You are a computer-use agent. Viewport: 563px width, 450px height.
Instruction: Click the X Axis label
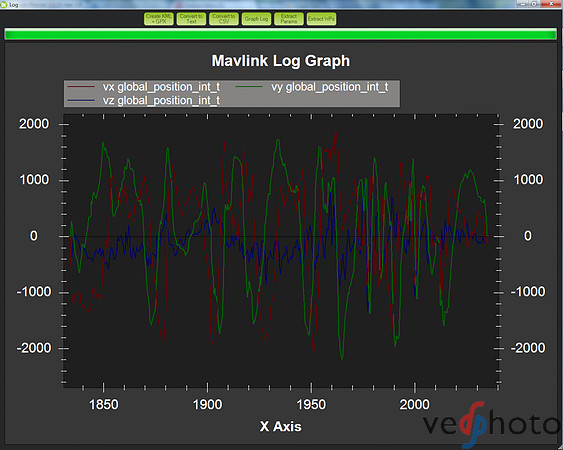pos(280,427)
